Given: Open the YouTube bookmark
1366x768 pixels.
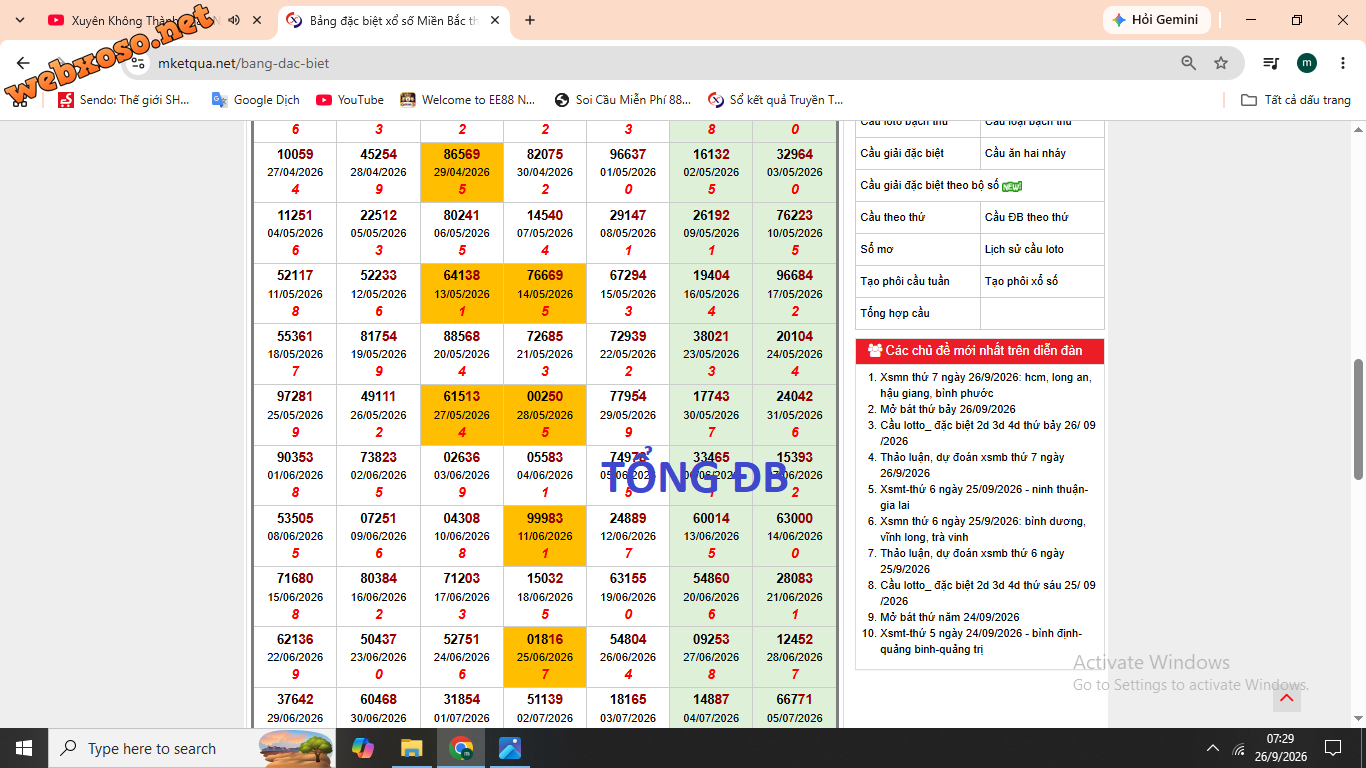Looking at the screenshot, I should (x=350, y=100).
